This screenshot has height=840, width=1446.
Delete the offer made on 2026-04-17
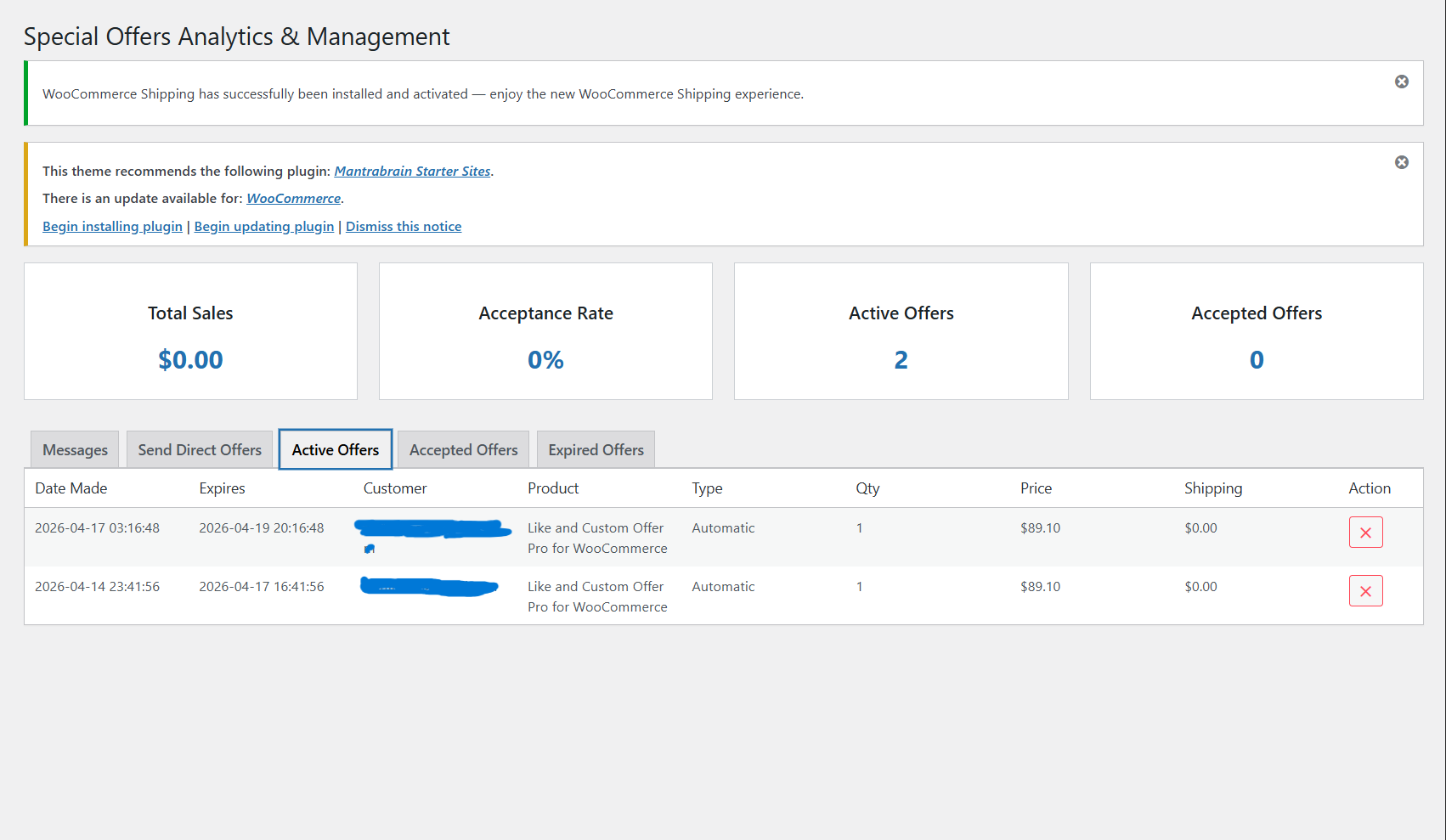(x=1365, y=533)
